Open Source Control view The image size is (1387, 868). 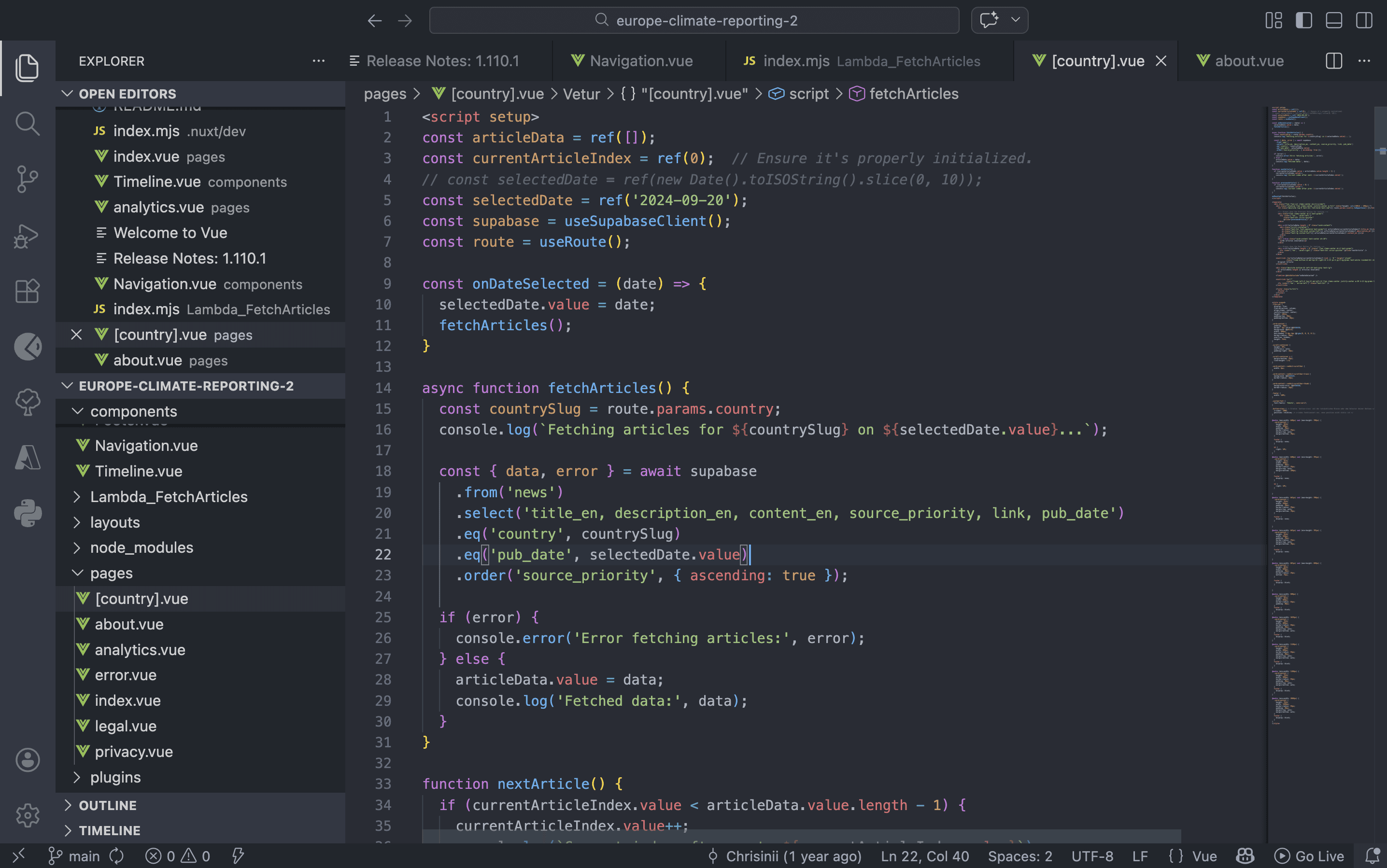coord(27,179)
